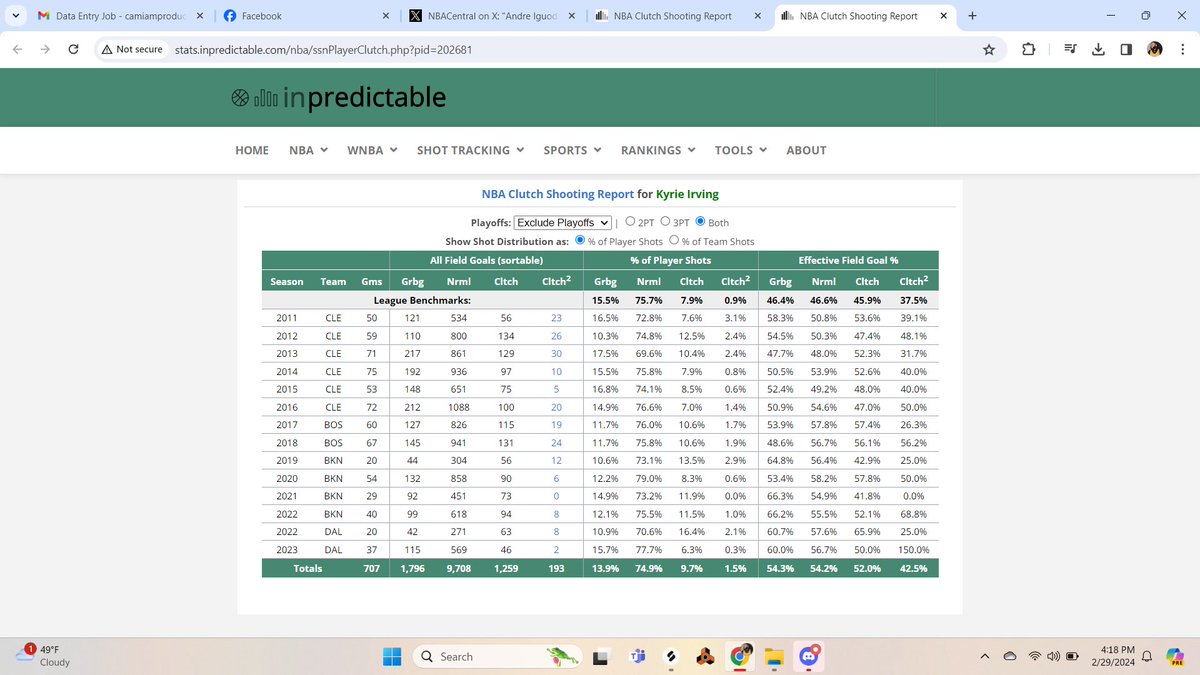
Task: Expand the RANKINGS navigation menu
Action: coord(658,150)
